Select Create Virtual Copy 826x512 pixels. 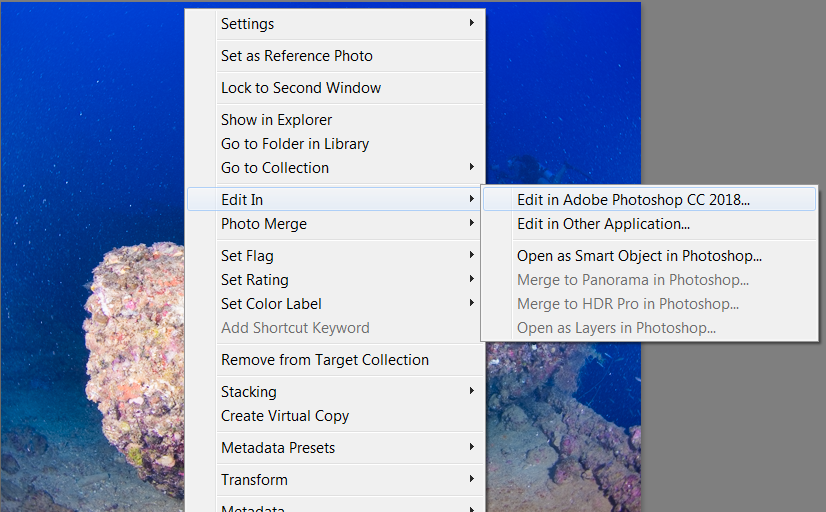335,416
